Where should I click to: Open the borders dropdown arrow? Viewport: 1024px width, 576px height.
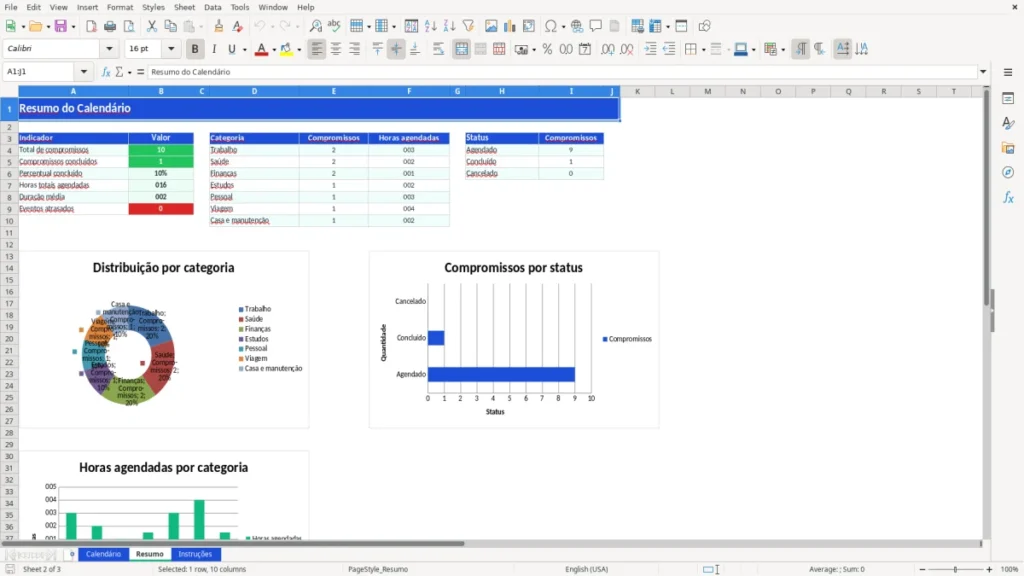[x=703, y=50]
